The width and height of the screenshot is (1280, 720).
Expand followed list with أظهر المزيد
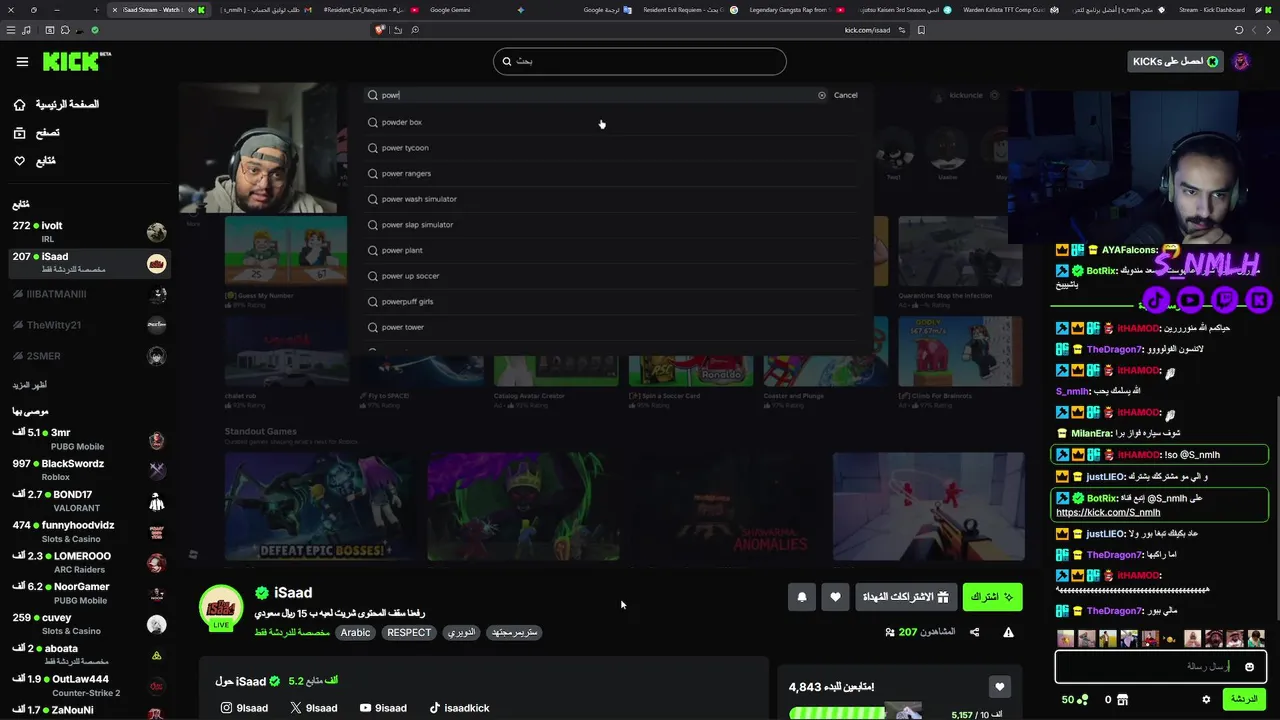[x=30, y=385]
